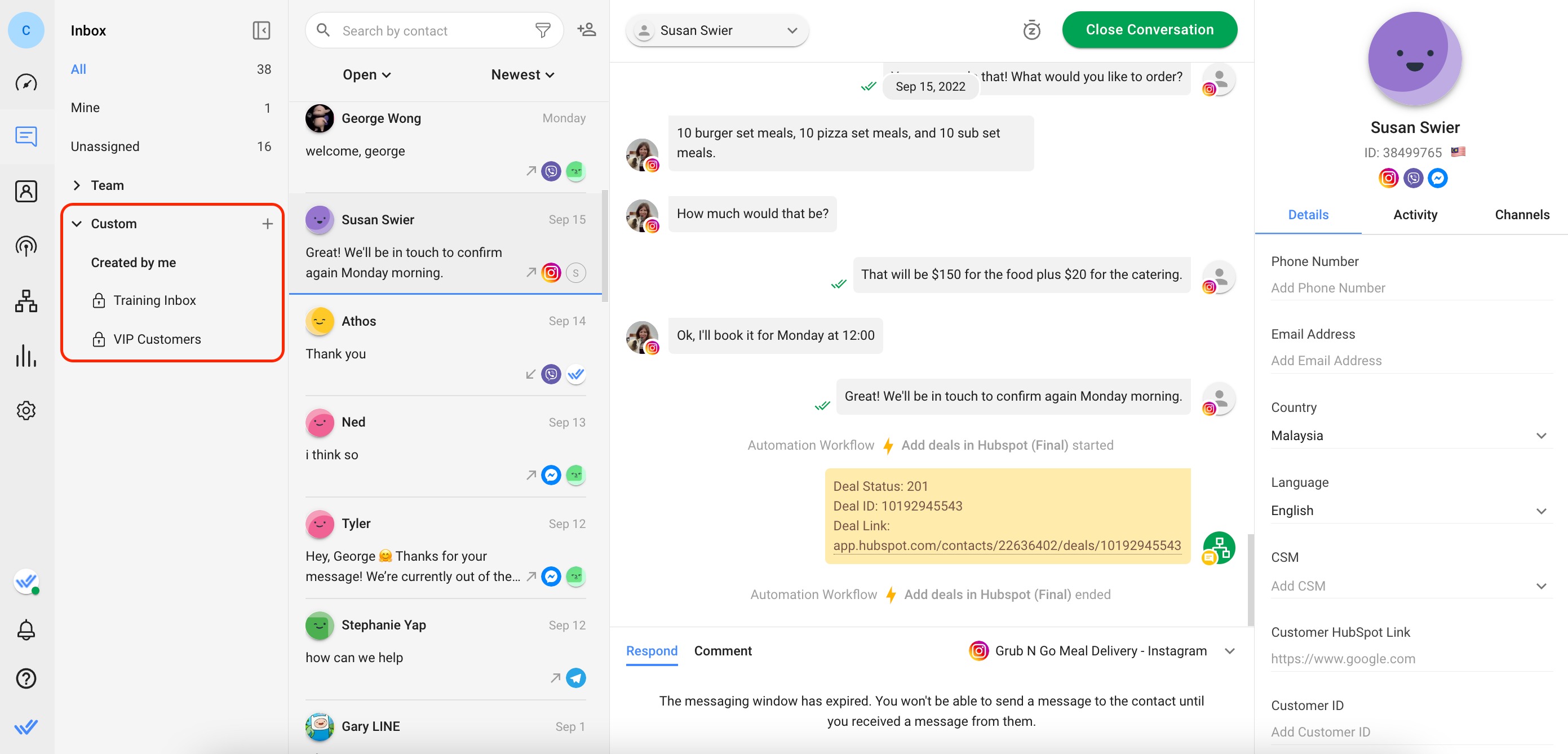The width and height of the screenshot is (1568, 754).
Task: Expand the Team section in inbox
Action: point(78,184)
